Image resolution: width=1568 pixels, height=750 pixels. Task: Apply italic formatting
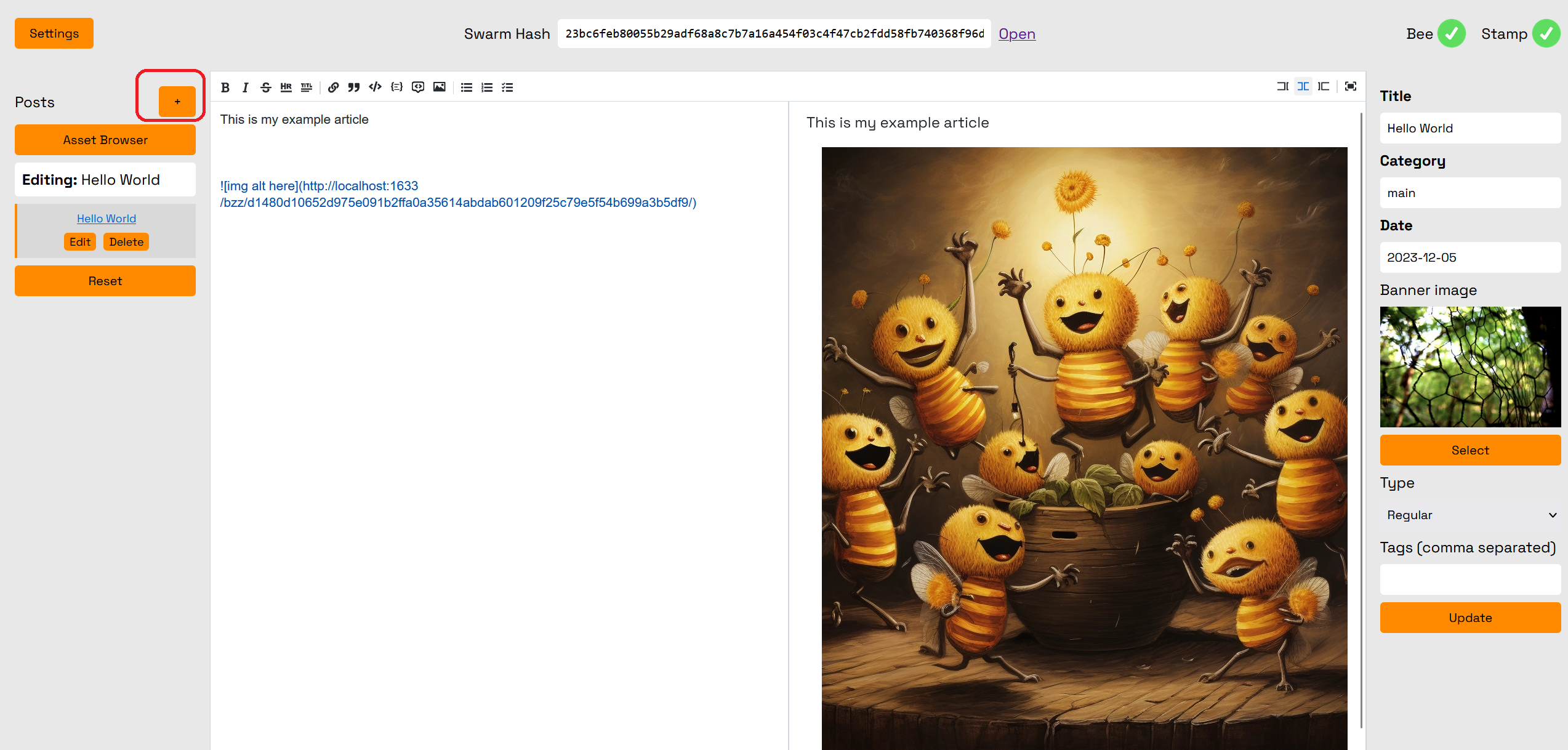(x=246, y=87)
